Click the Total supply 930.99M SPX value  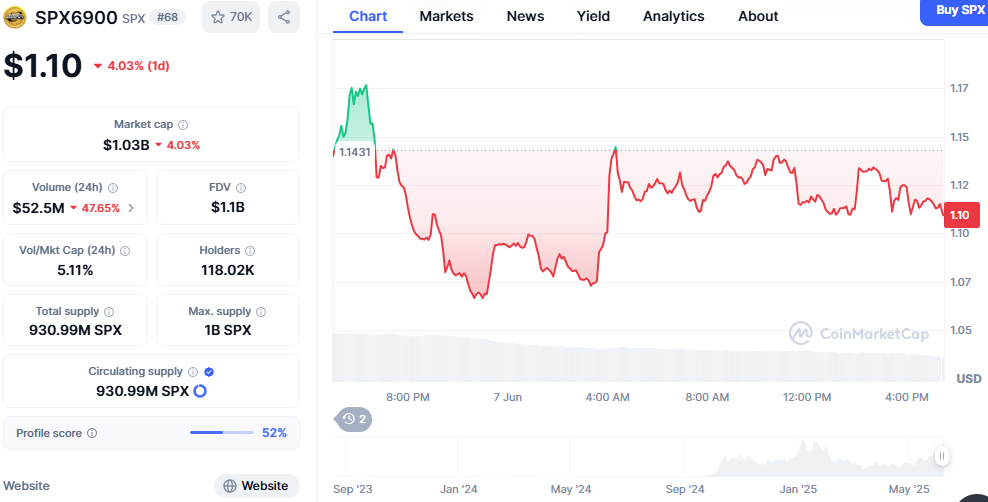(x=75, y=330)
